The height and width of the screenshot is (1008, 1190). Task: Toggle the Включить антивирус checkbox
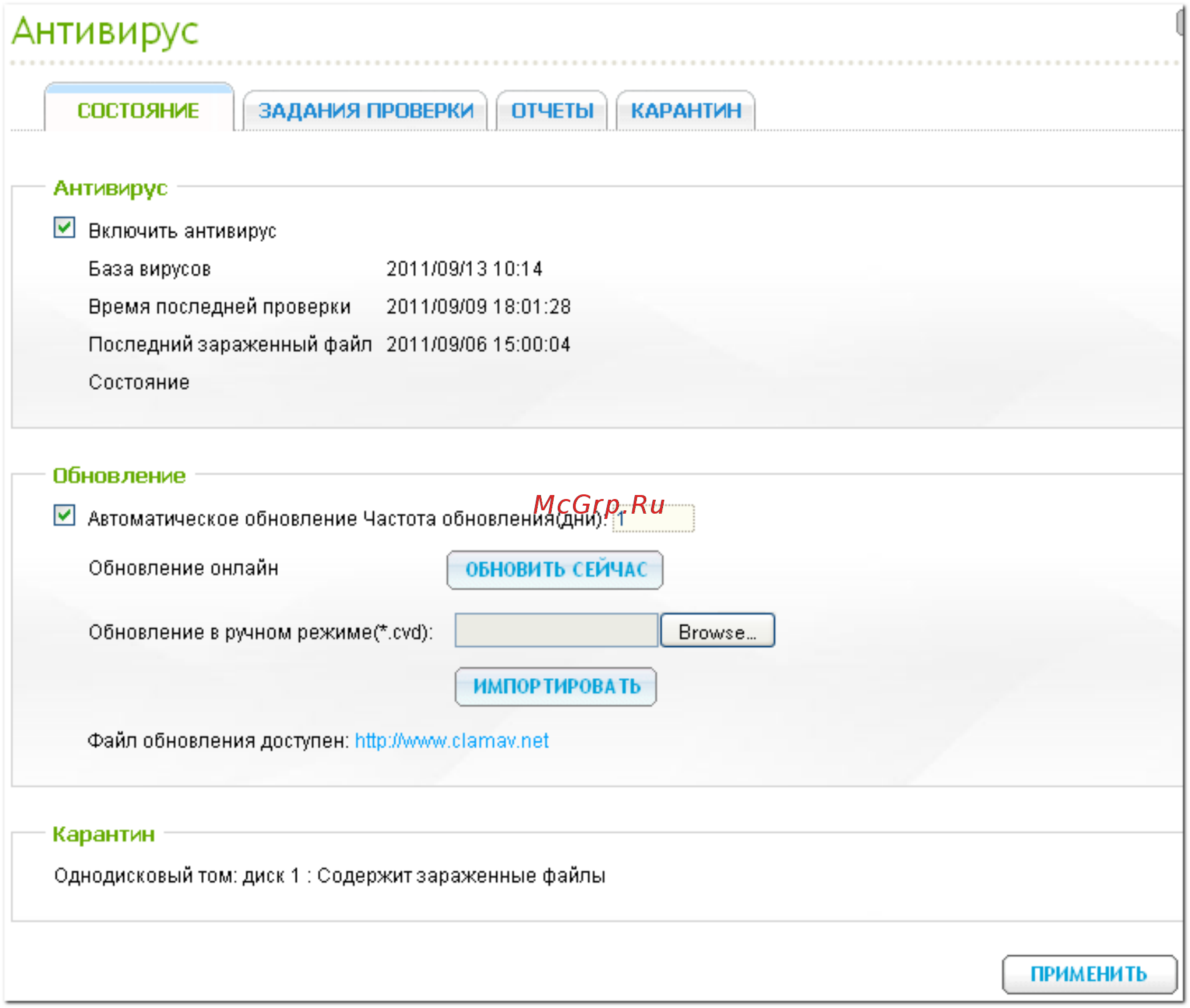coord(65,228)
